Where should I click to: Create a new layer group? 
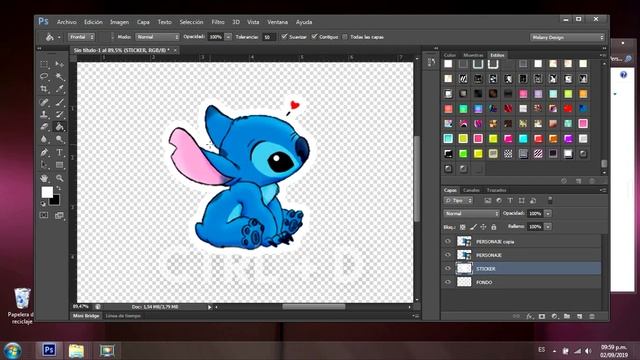[567, 316]
